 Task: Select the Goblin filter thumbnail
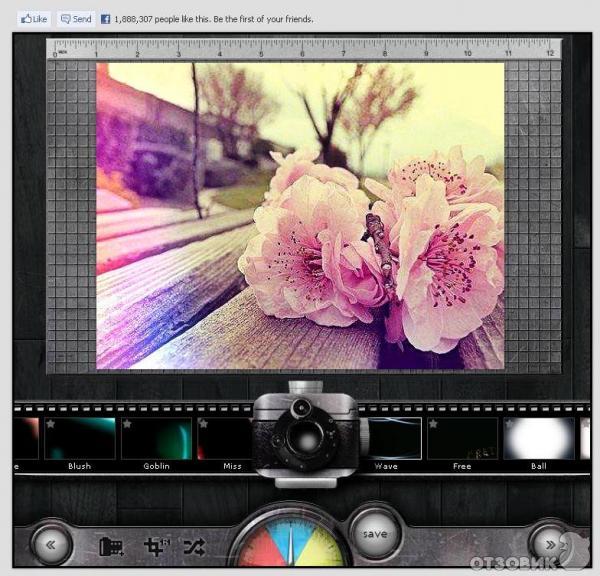coord(157,439)
